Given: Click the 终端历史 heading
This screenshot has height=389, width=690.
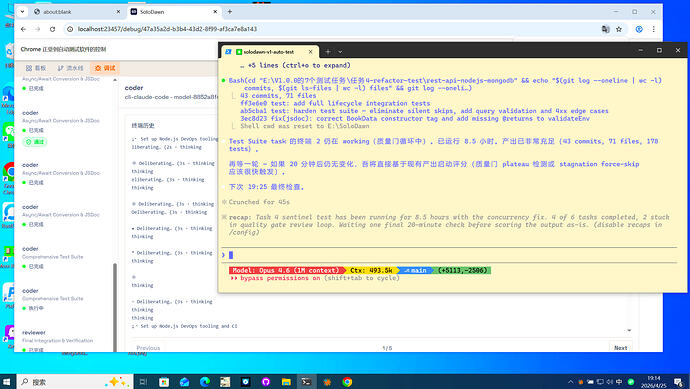Looking at the screenshot, I should 143,125.
